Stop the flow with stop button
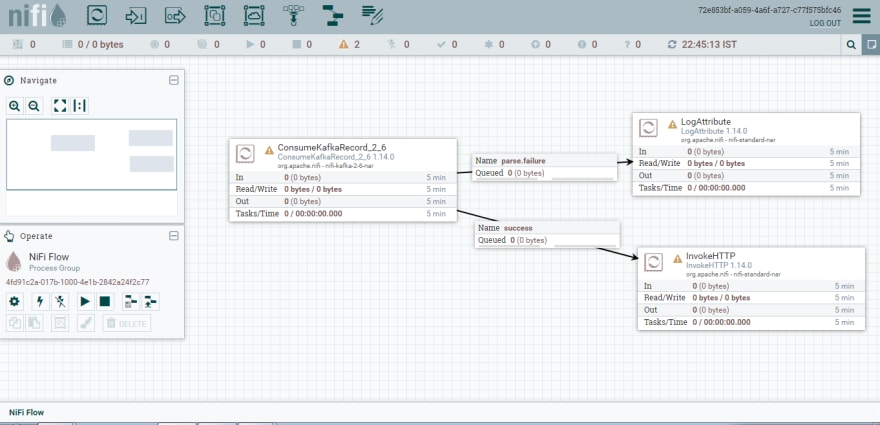 (104, 302)
